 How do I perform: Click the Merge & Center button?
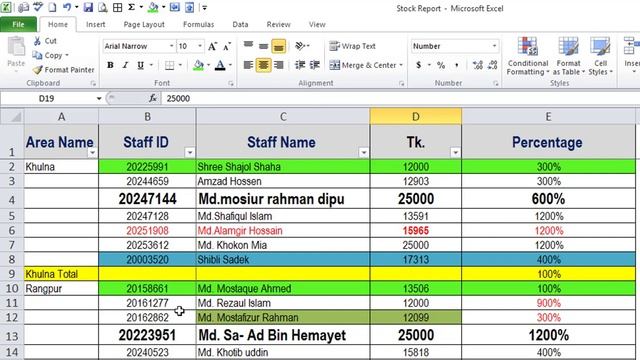[x=362, y=65]
